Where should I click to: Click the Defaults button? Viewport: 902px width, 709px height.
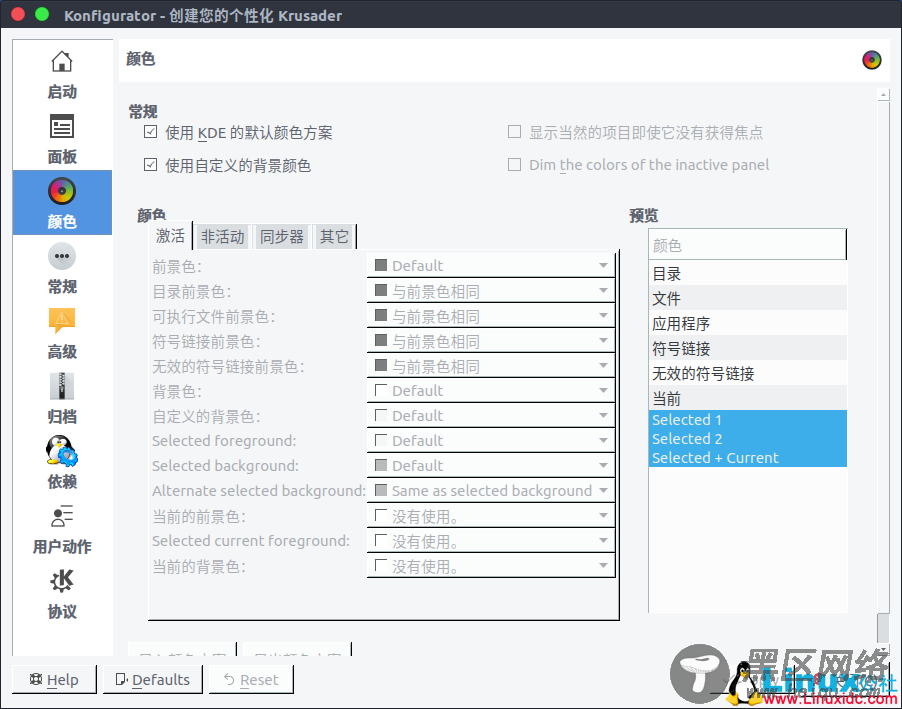(153, 680)
